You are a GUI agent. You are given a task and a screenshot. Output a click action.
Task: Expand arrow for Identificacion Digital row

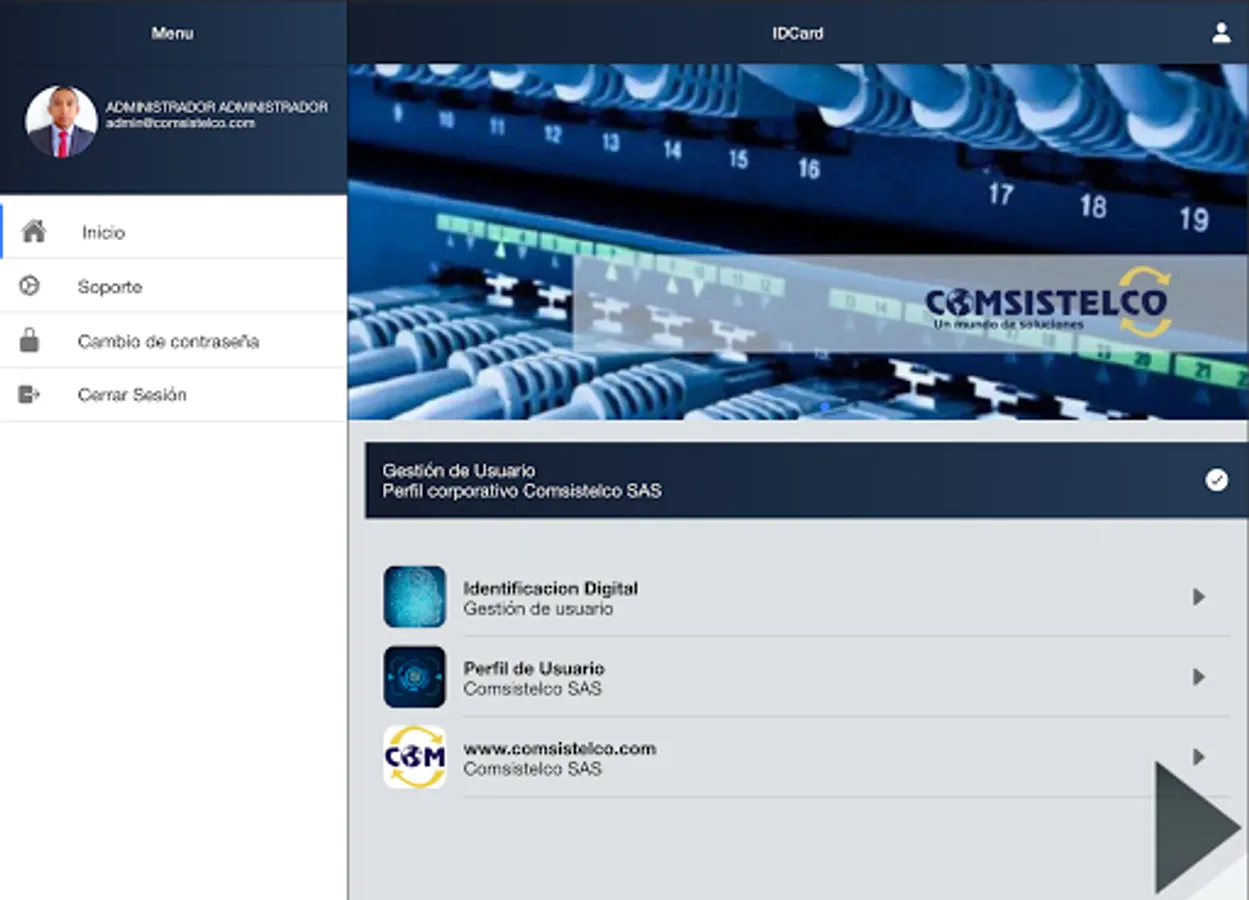(1198, 597)
